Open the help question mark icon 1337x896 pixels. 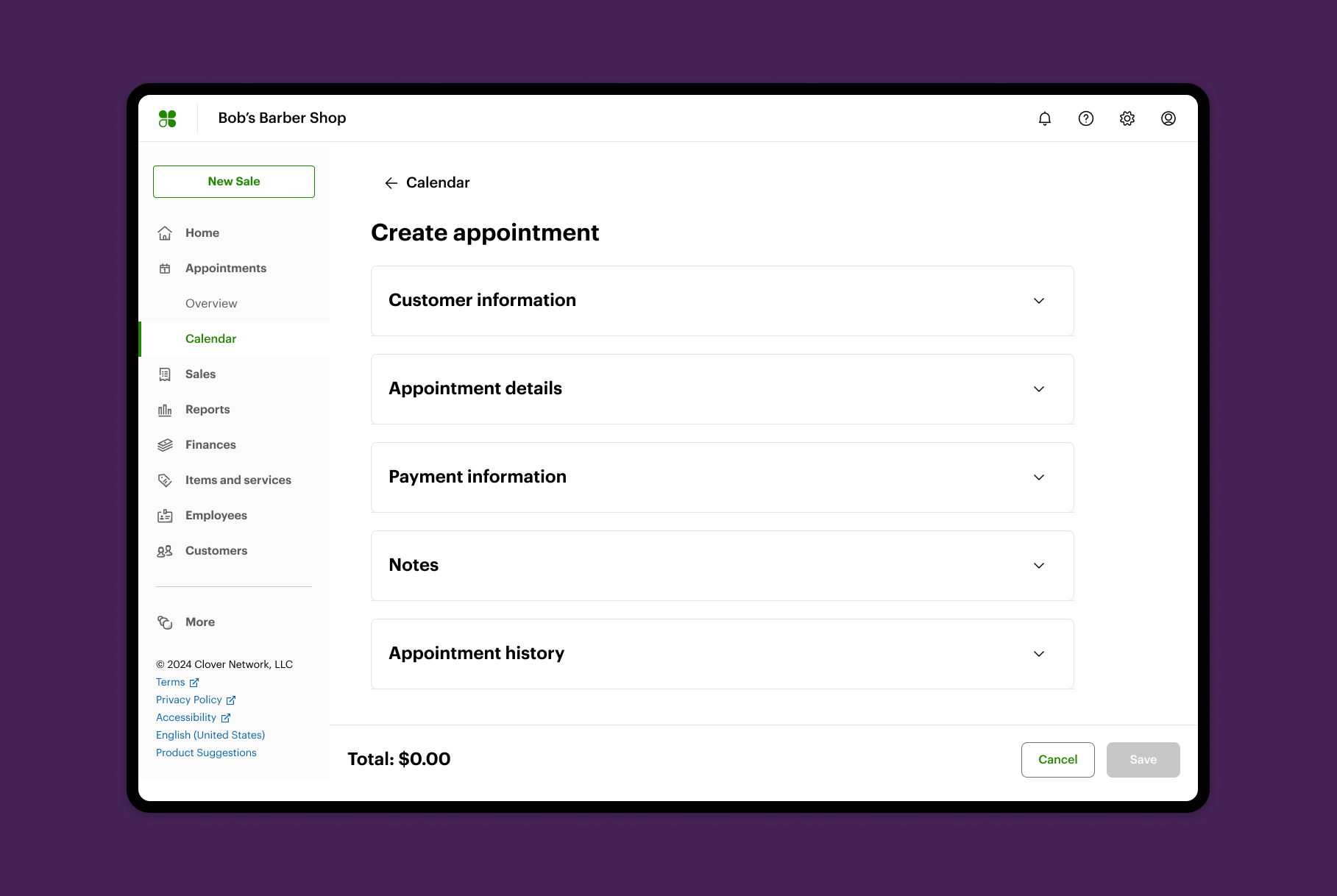point(1086,118)
